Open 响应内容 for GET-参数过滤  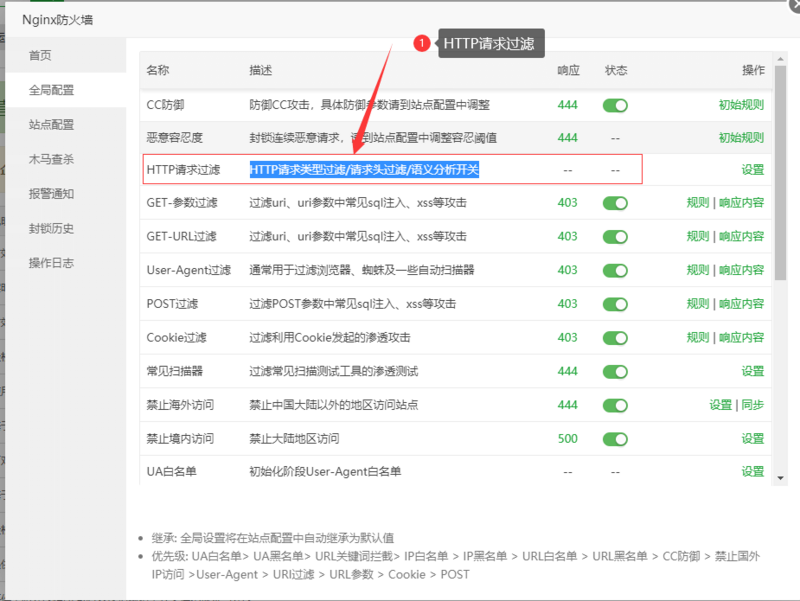741,203
